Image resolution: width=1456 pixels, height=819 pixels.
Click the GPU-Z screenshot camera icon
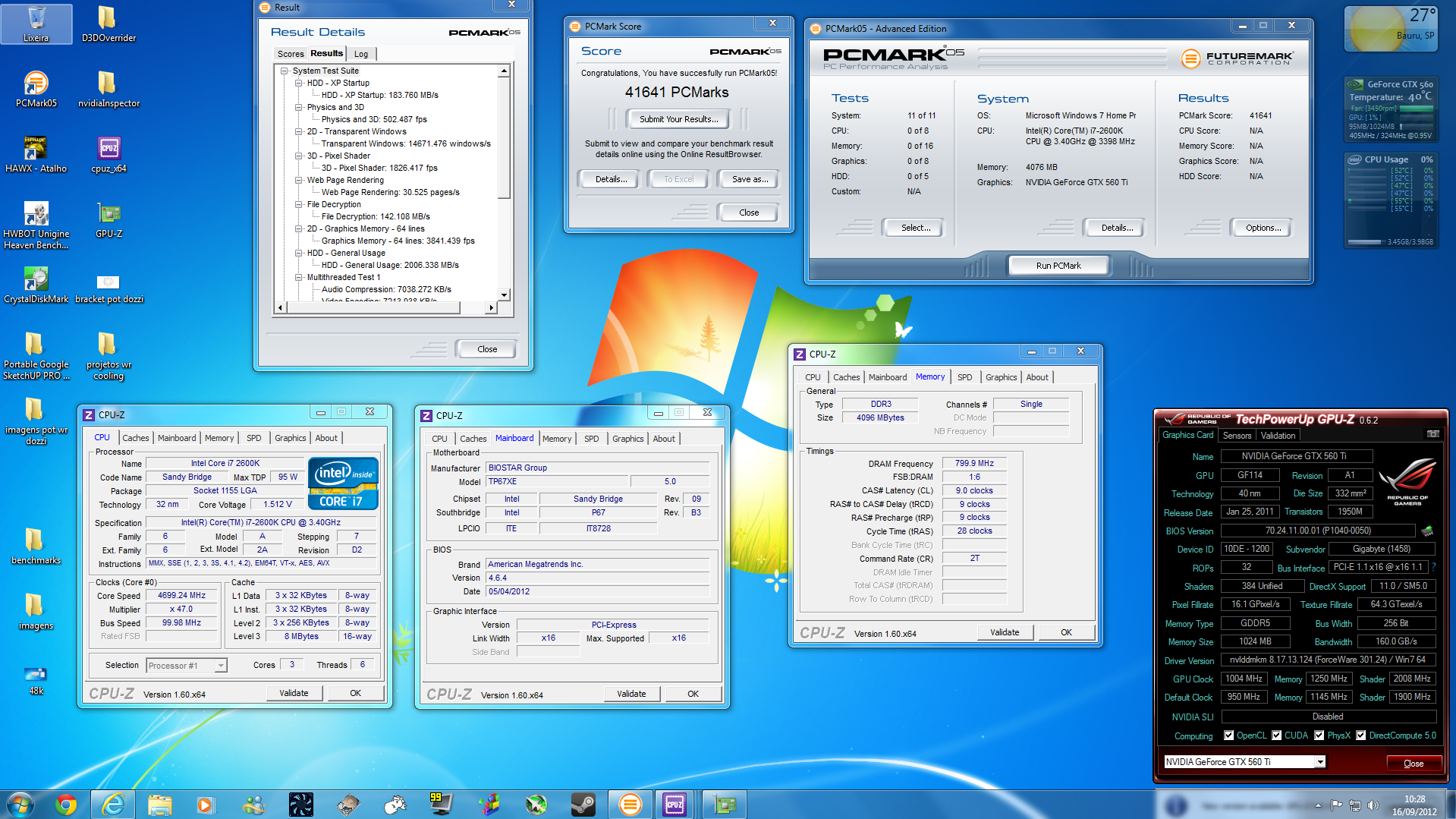(x=1432, y=434)
